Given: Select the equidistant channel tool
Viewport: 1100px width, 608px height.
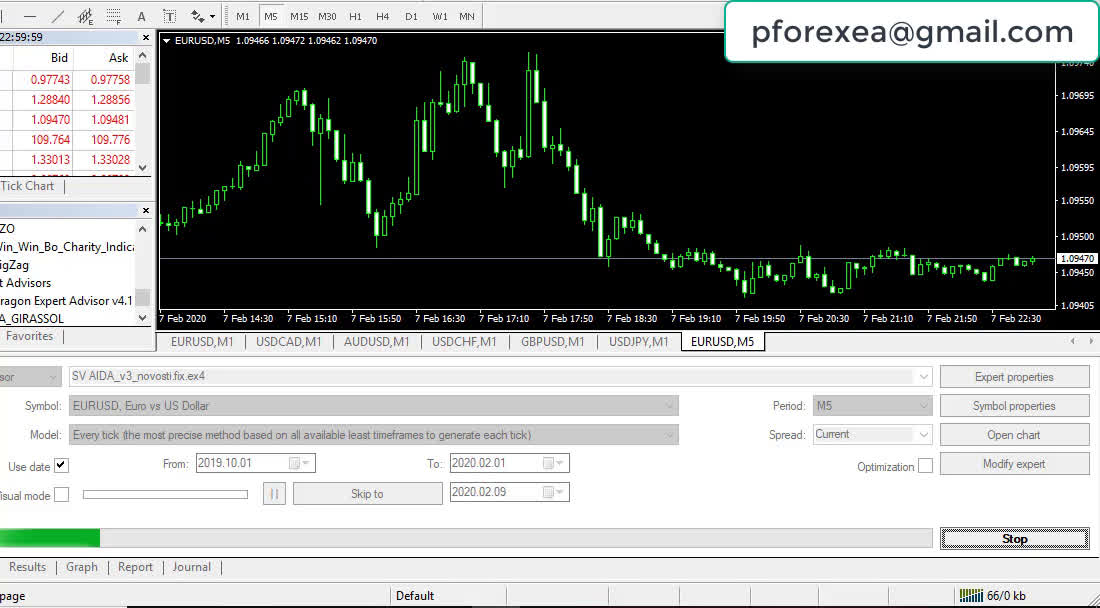Looking at the screenshot, I should click(x=86, y=16).
